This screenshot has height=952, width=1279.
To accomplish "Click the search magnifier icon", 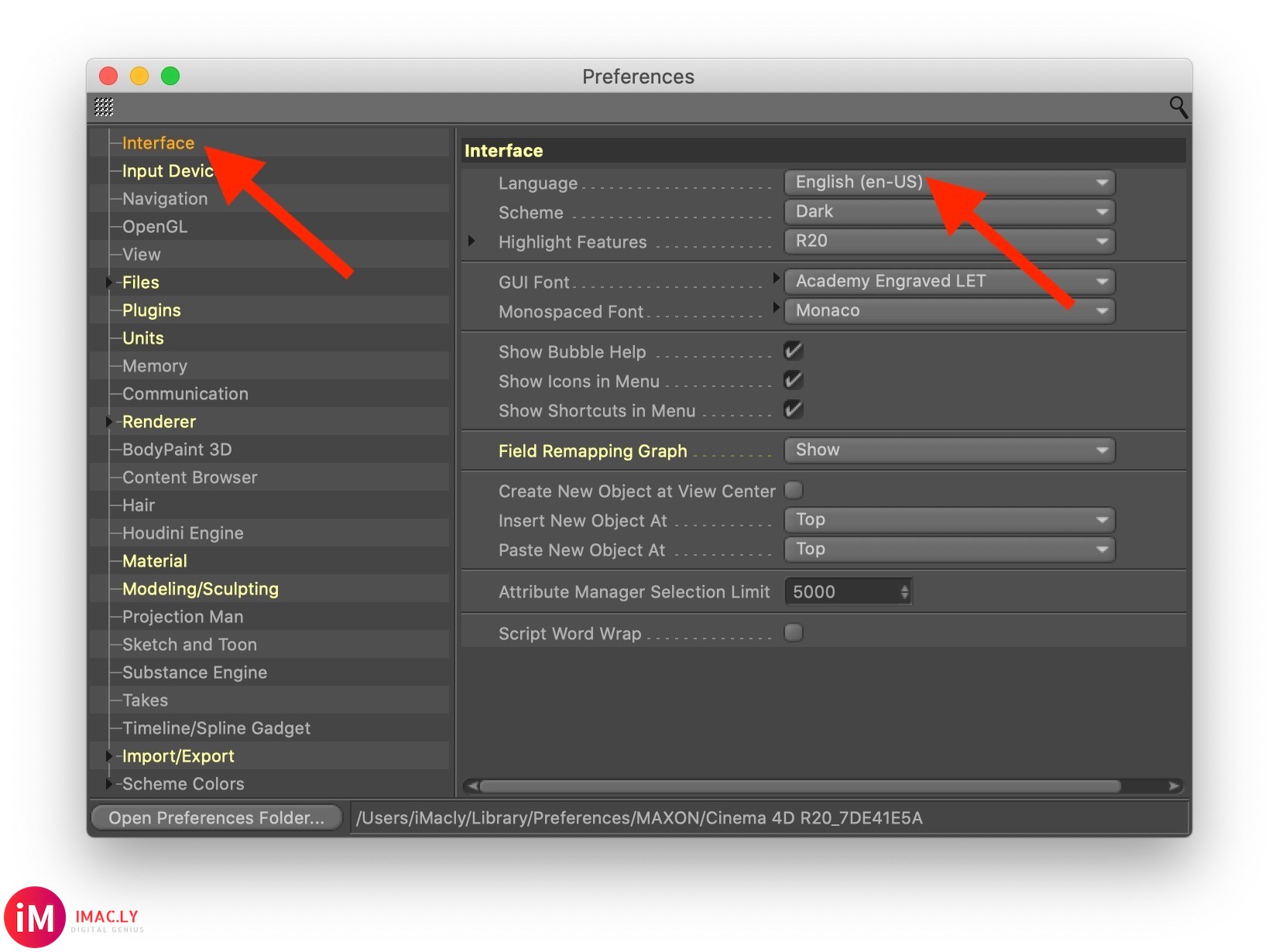I will [x=1178, y=107].
